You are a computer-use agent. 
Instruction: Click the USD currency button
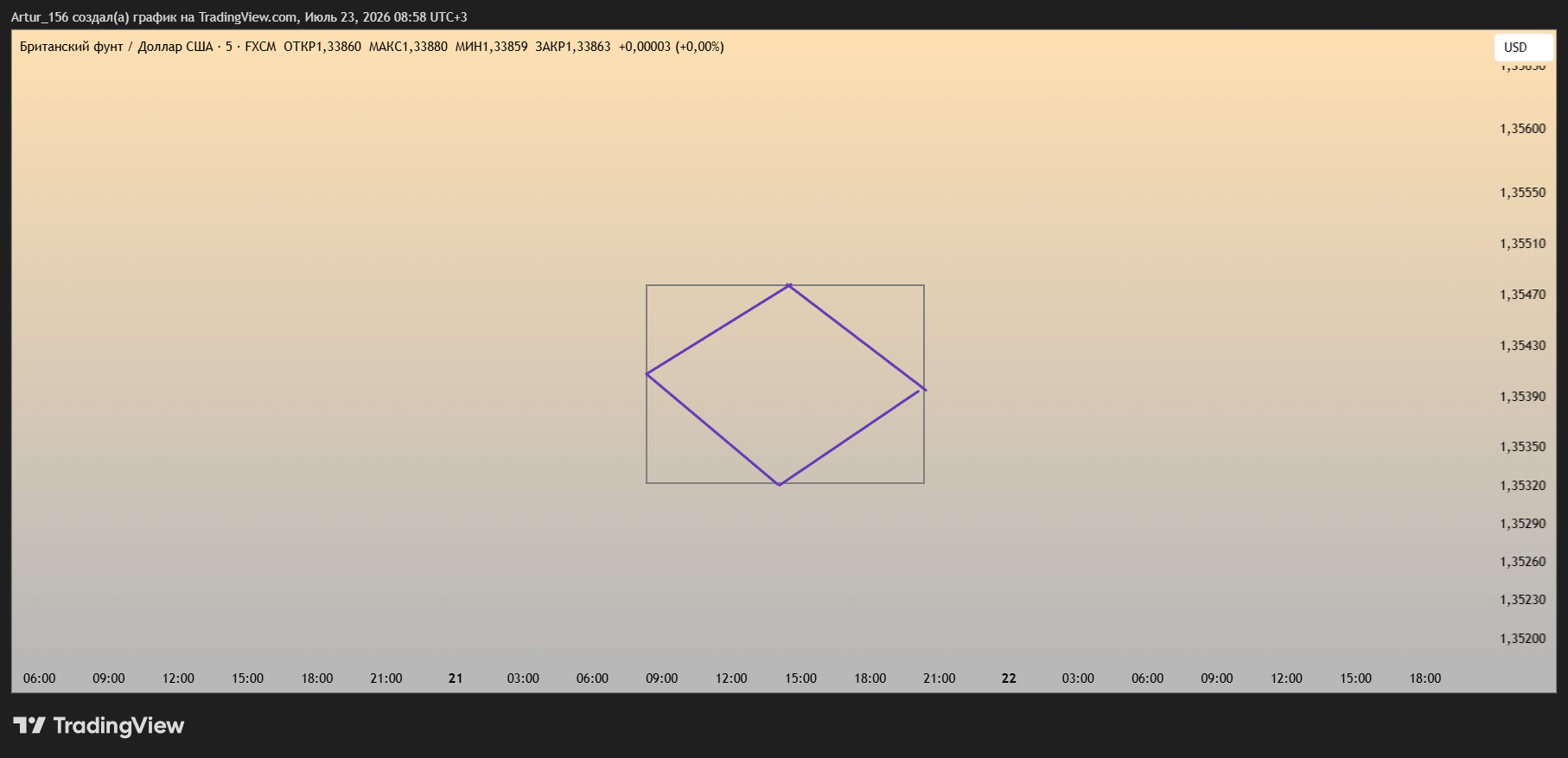coord(1523,48)
